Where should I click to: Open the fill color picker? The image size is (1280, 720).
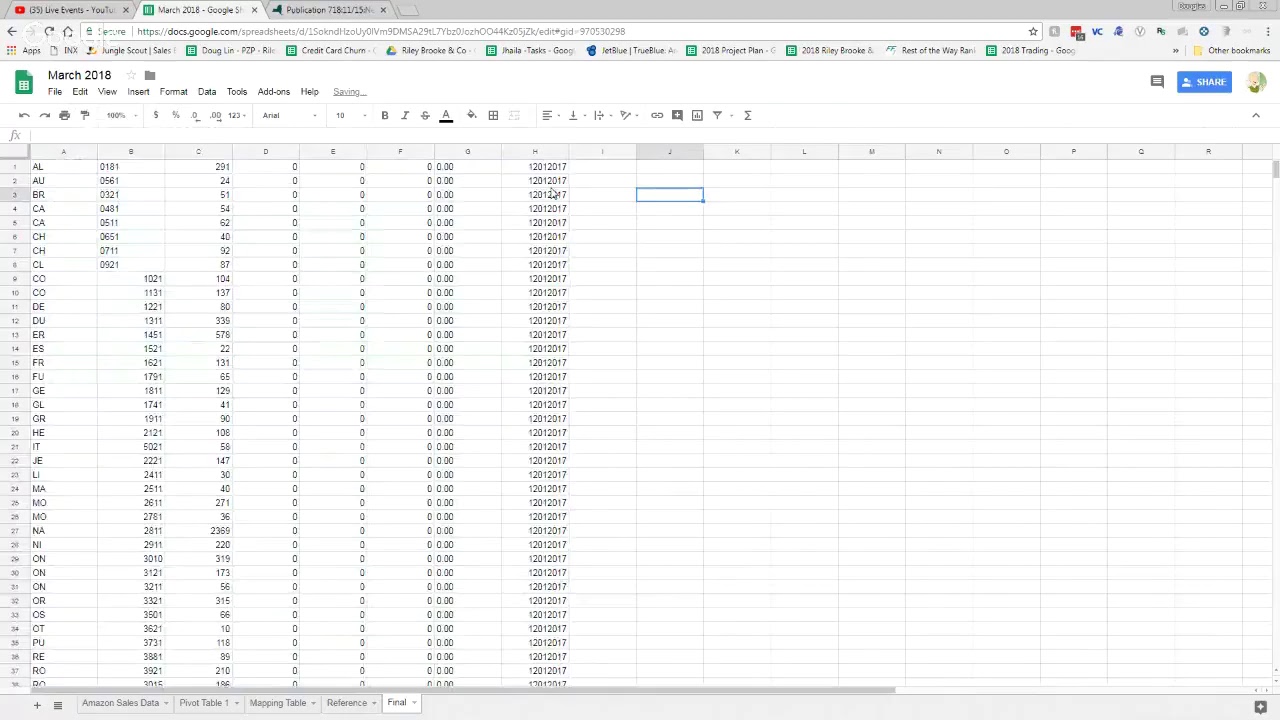[472, 115]
